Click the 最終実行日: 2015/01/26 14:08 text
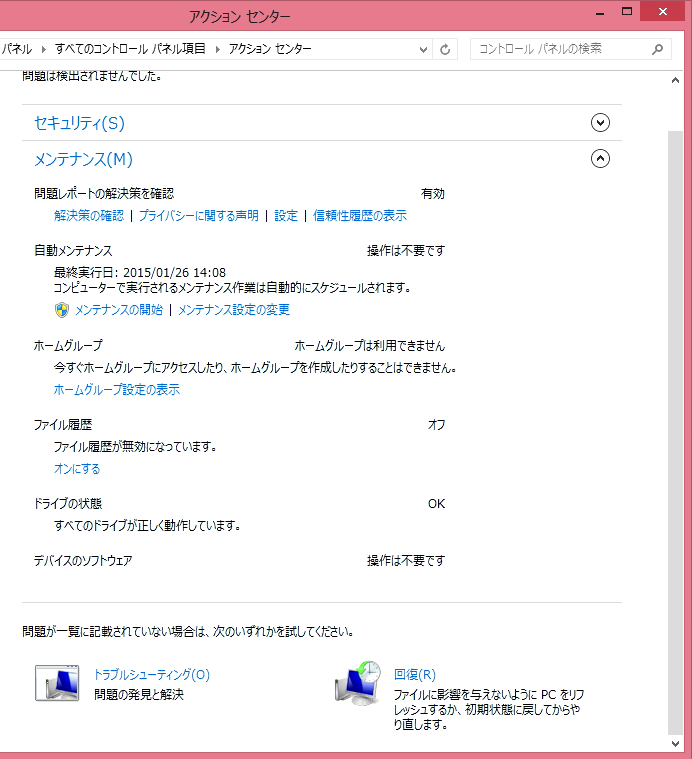The width and height of the screenshot is (692, 759). [x=140, y=273]
